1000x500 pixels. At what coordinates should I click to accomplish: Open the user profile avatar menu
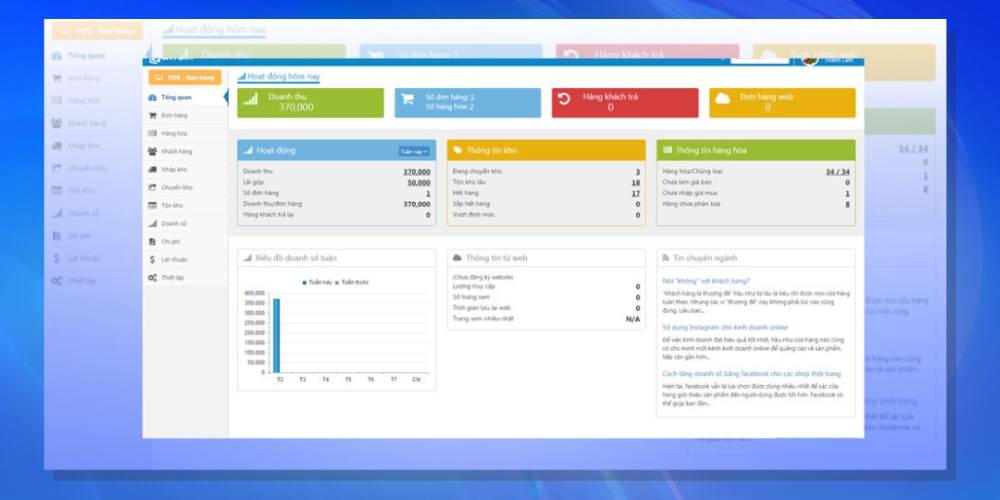[809, 59]
